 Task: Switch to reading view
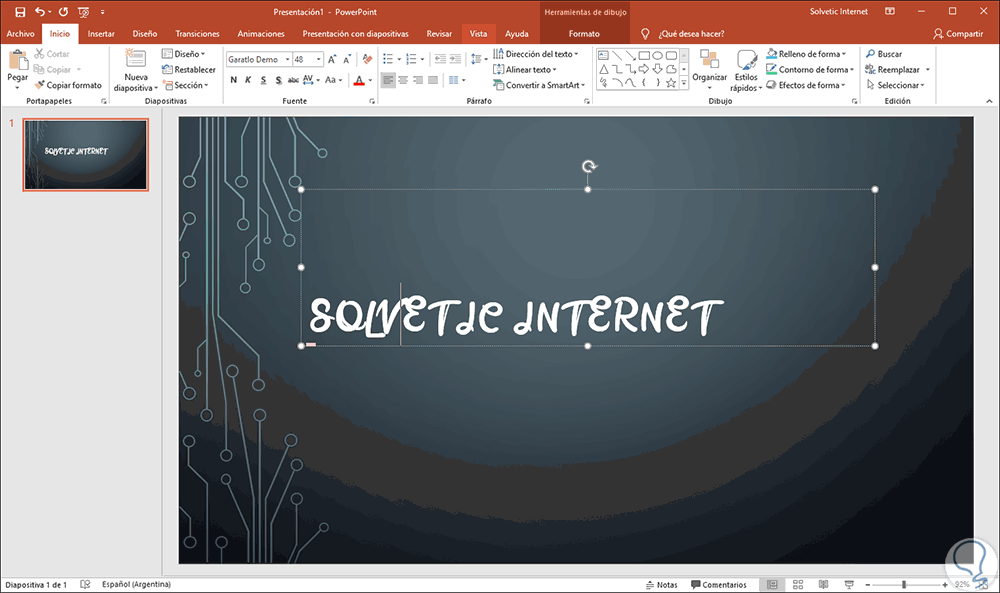pos(823,584)
